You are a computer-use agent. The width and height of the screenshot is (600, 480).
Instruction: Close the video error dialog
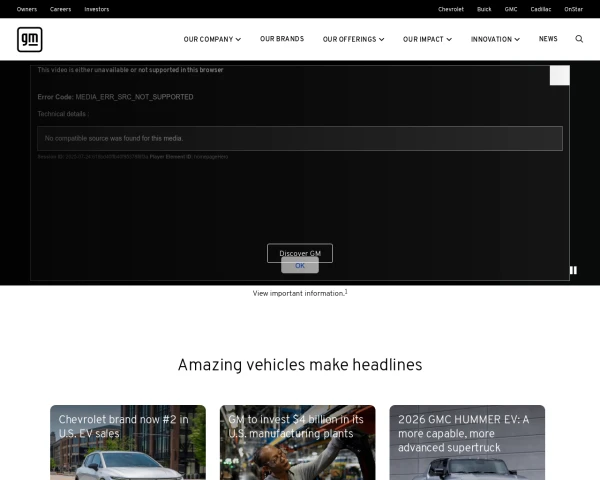click(x=559, y=75)
